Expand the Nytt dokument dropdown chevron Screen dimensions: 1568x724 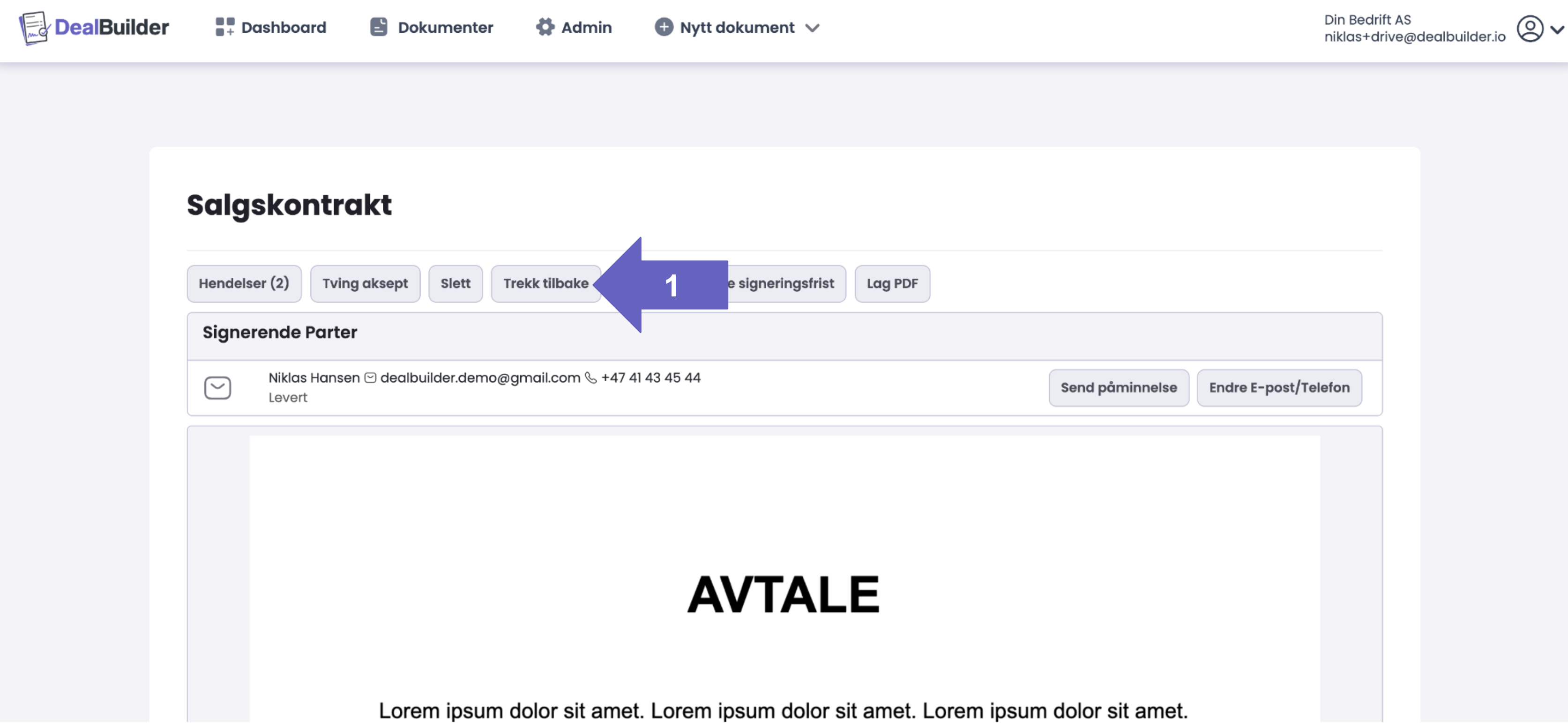pos(812,28)
